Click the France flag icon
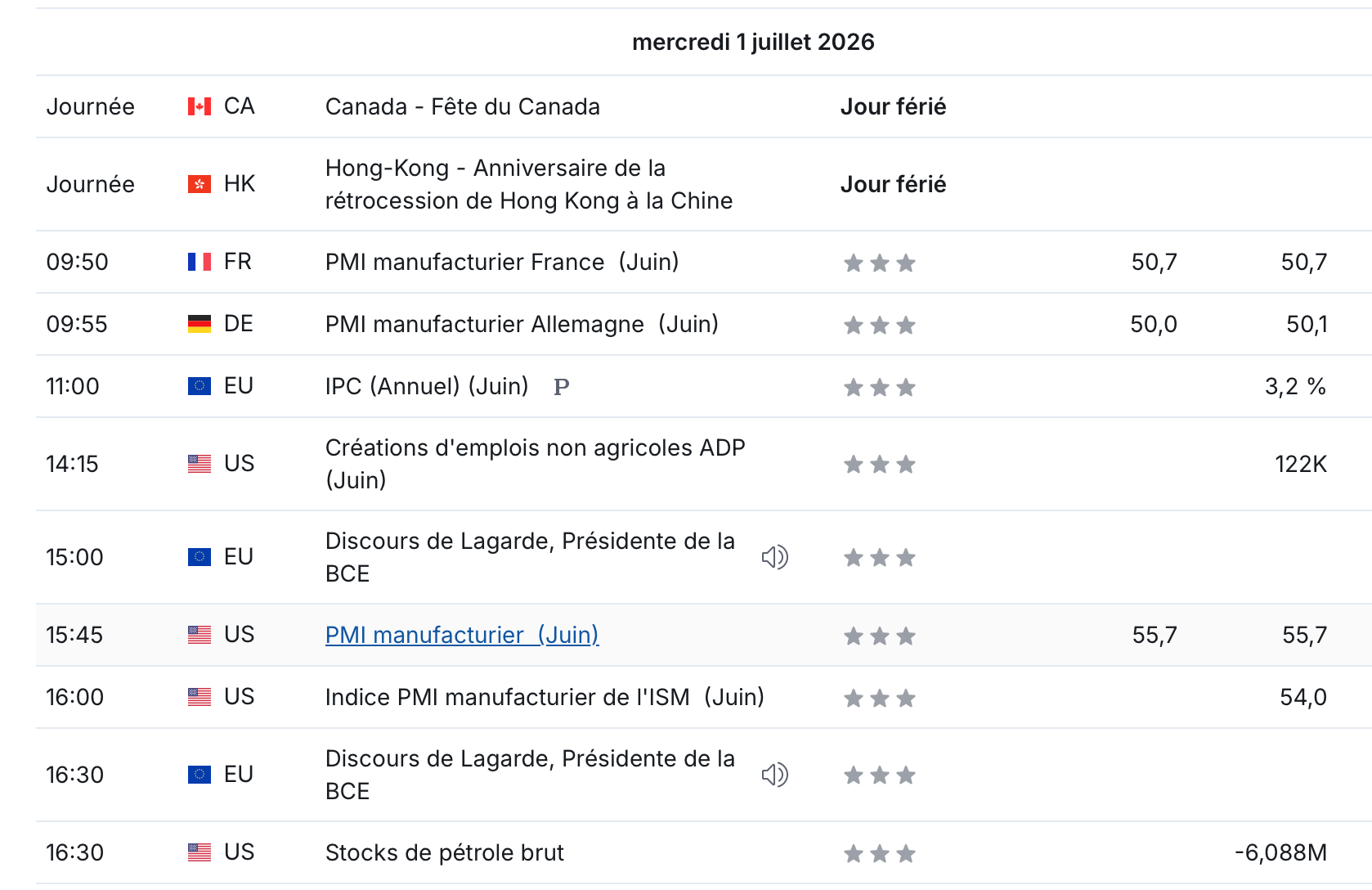The image size is (1372, 890). pos(200,262)
